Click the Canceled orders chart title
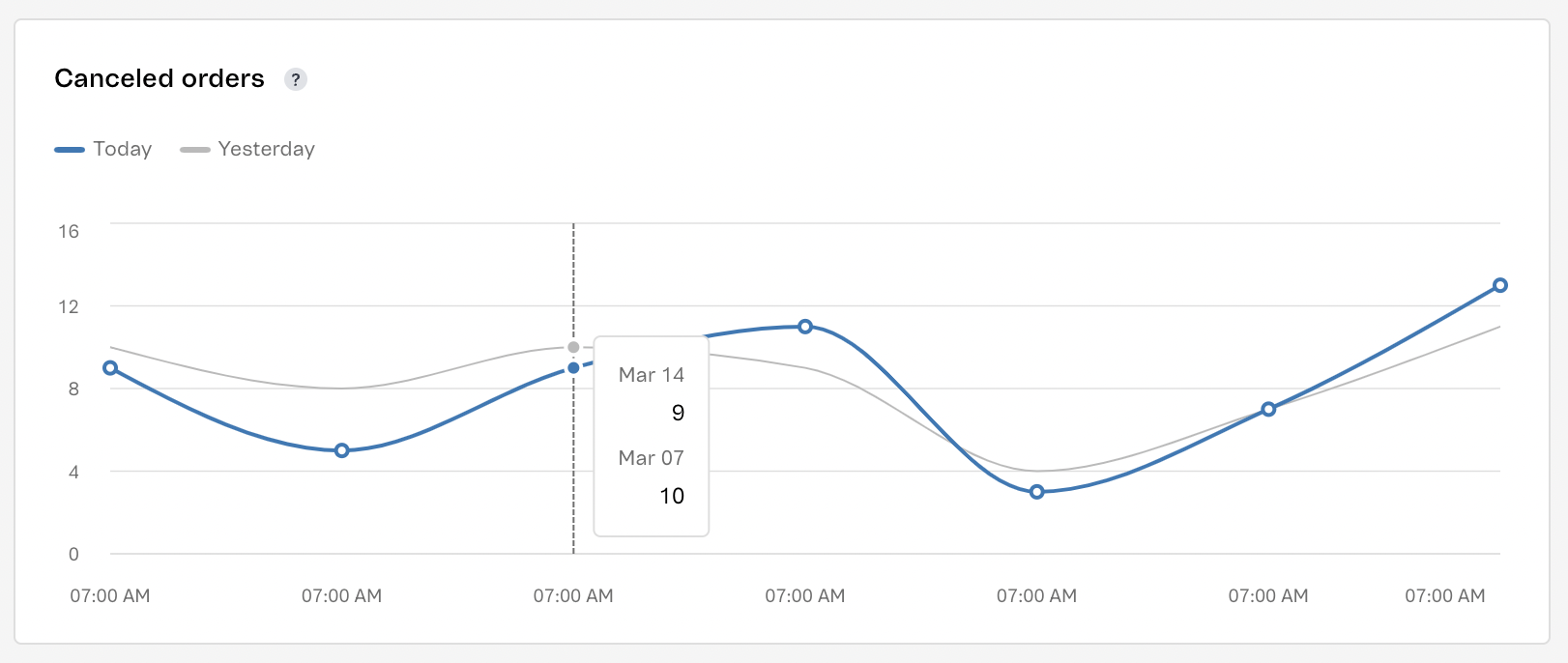Screen dimensions: 1568x663 point(160,78)
